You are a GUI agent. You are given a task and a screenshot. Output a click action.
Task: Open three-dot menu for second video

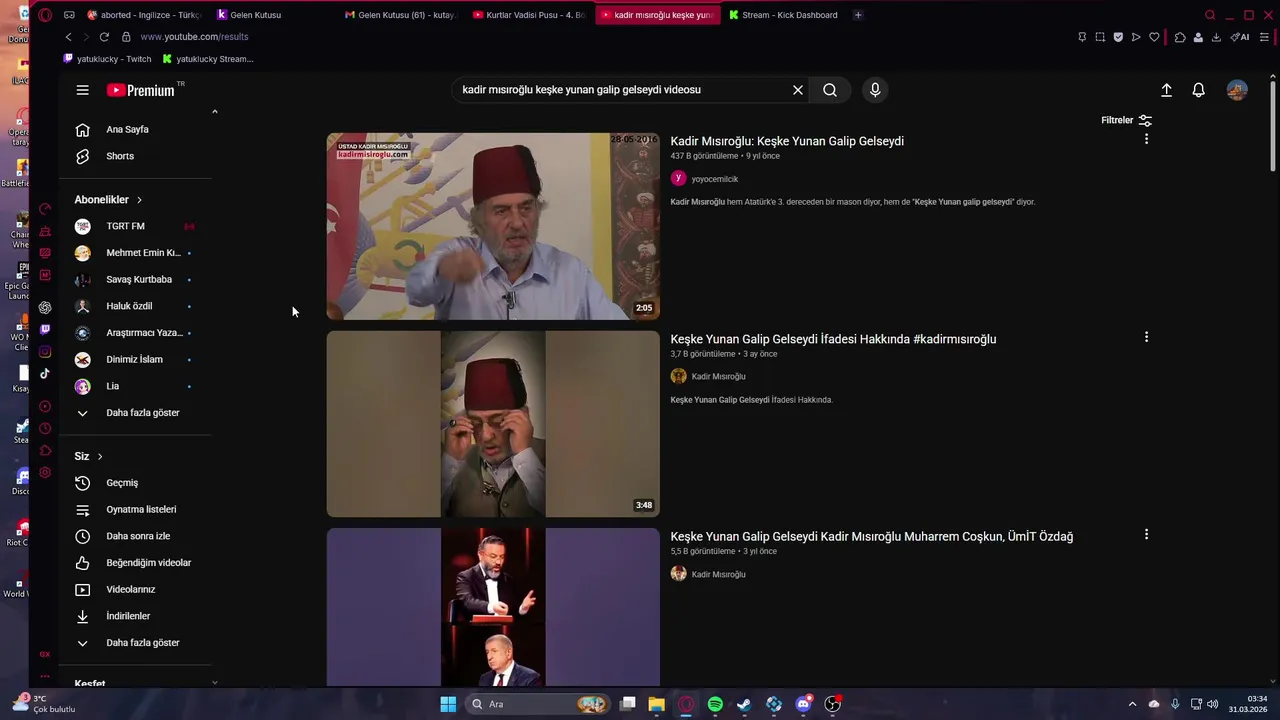point(1146,337)
